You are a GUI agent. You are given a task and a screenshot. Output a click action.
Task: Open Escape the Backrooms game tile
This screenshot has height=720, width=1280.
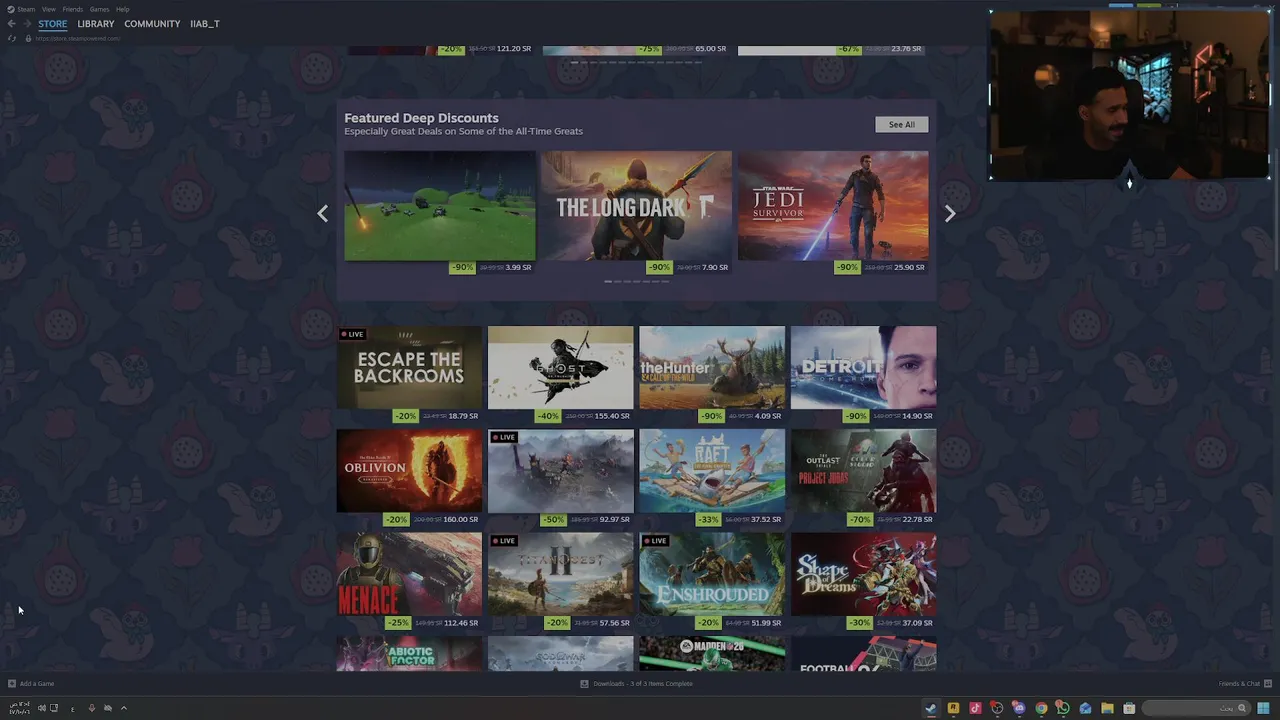tap(409, 367)
